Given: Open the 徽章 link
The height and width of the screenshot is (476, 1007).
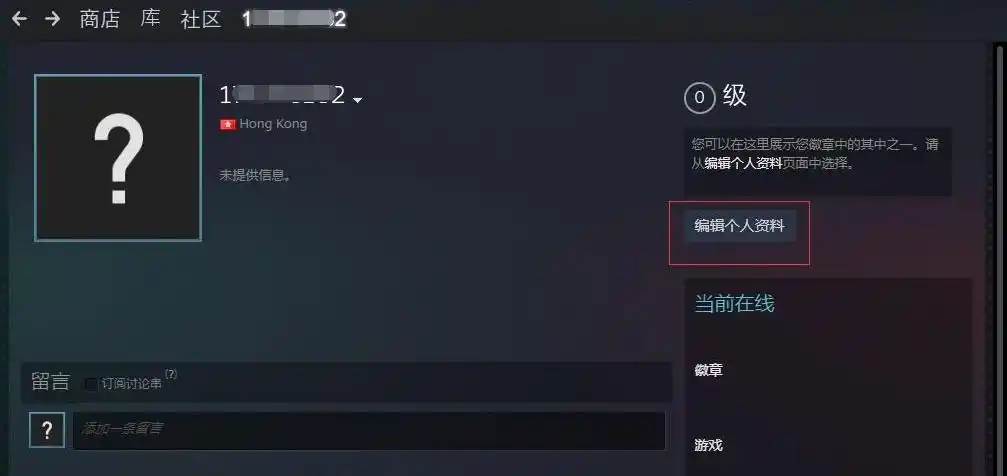Looking at the screenshot, I should point(708,371).
